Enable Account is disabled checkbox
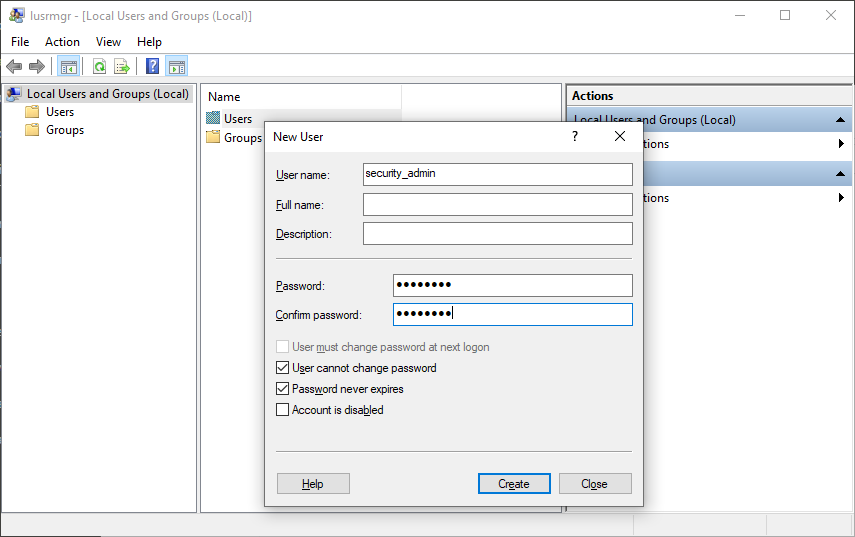 point(282,410)
